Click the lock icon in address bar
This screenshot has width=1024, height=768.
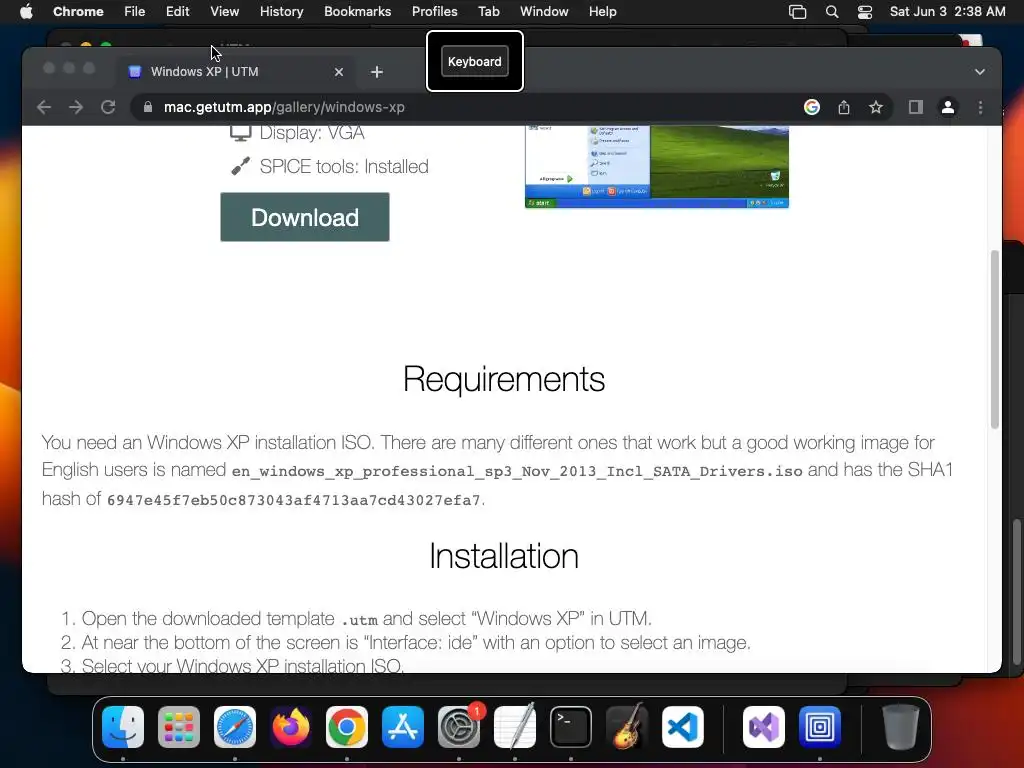[148, 107]
